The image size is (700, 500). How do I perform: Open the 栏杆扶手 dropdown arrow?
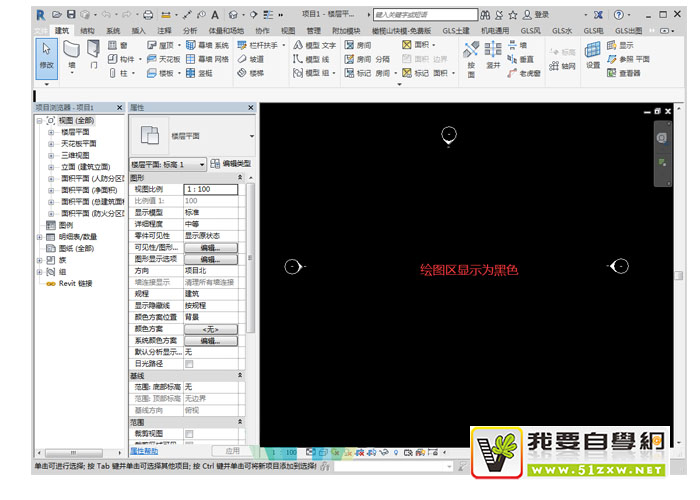click(283, 46)
